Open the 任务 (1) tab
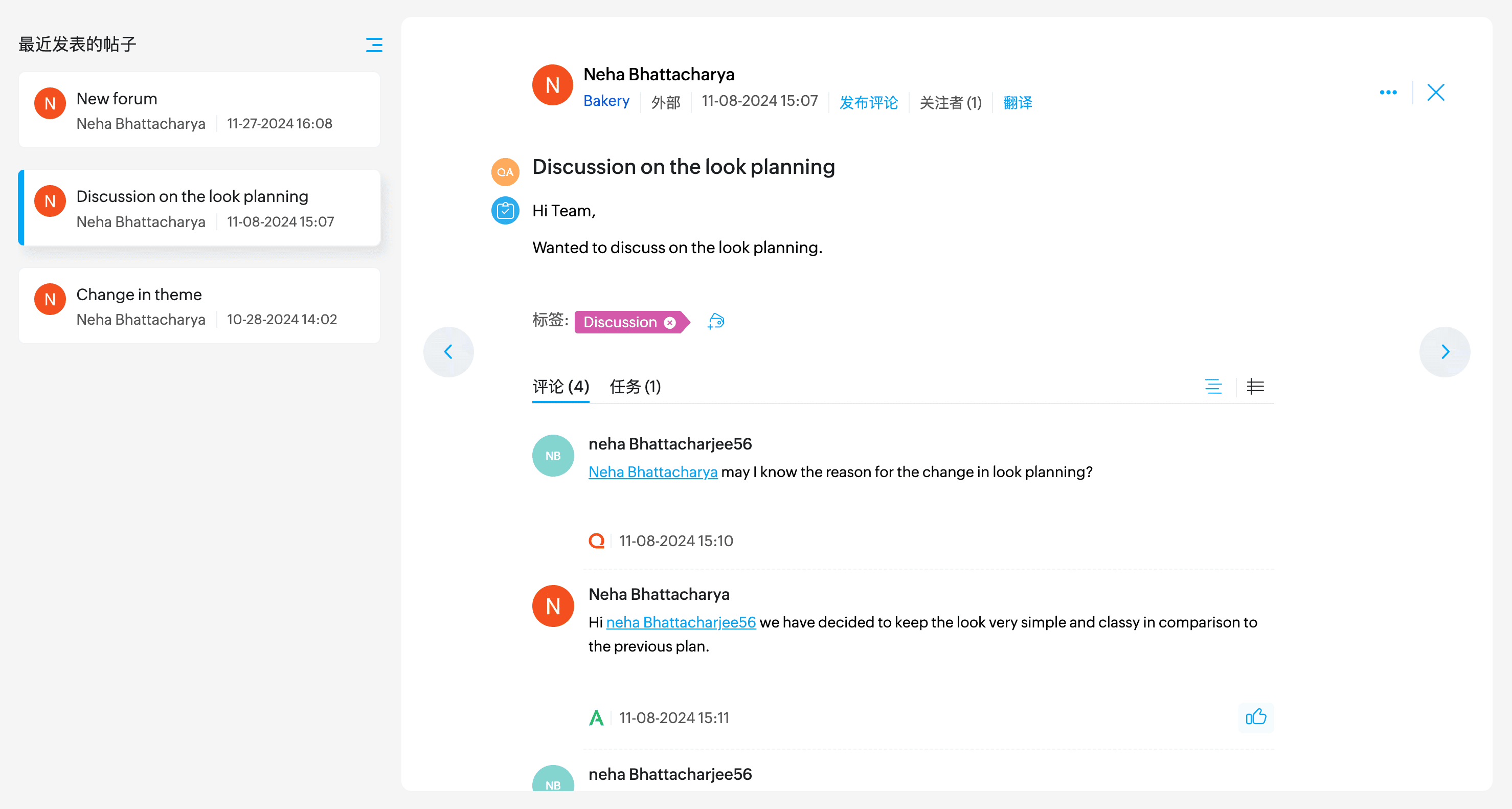1512x809 pixels. [635, 386]
